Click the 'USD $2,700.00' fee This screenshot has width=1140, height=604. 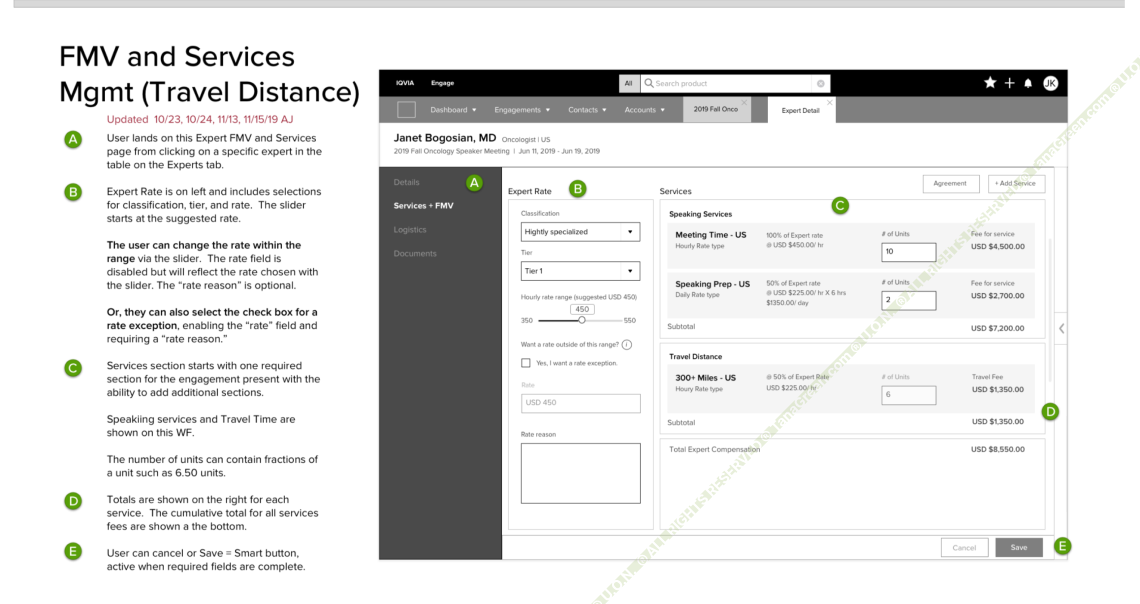pos(998,296)
